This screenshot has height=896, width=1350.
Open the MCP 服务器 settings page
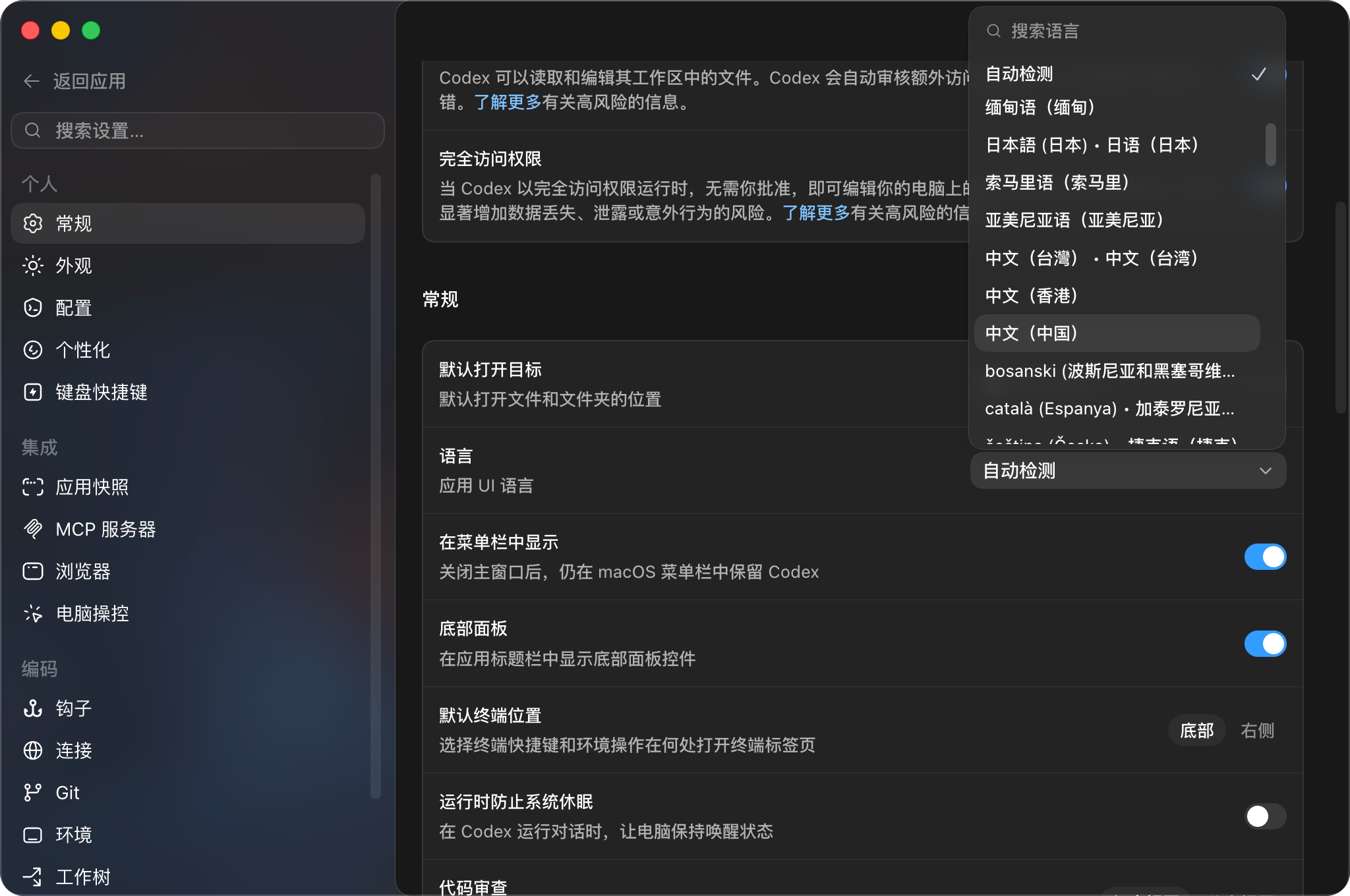[188, 529]
